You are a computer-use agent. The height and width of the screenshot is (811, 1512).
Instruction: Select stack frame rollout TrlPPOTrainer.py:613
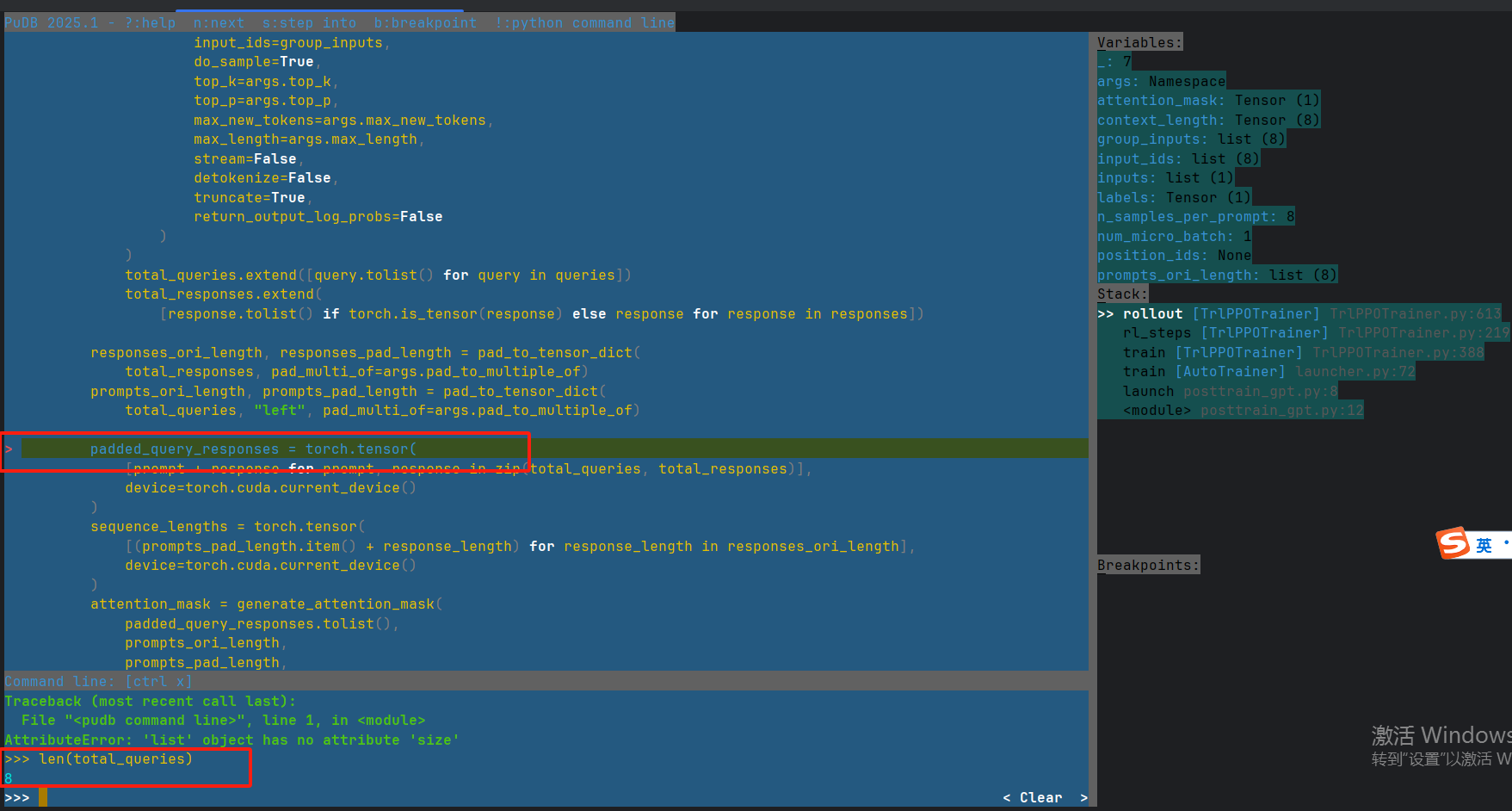tap(1299, 313)
